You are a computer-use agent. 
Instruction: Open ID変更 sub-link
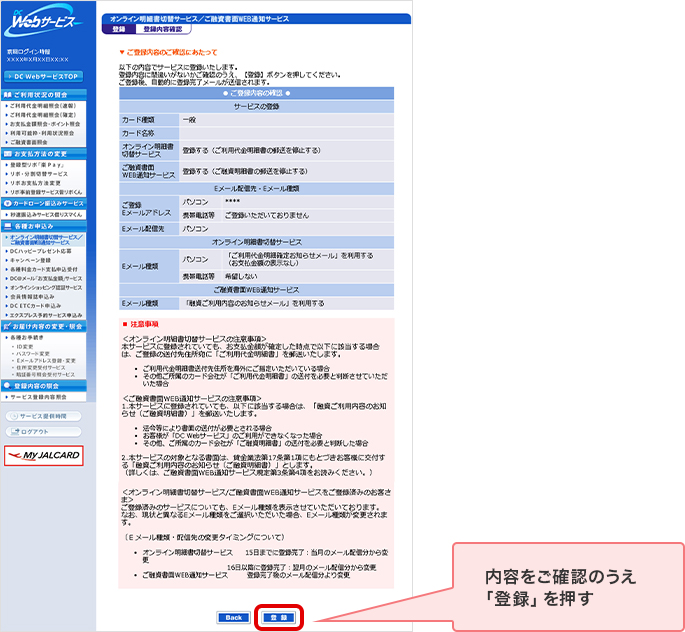[24, 347]
